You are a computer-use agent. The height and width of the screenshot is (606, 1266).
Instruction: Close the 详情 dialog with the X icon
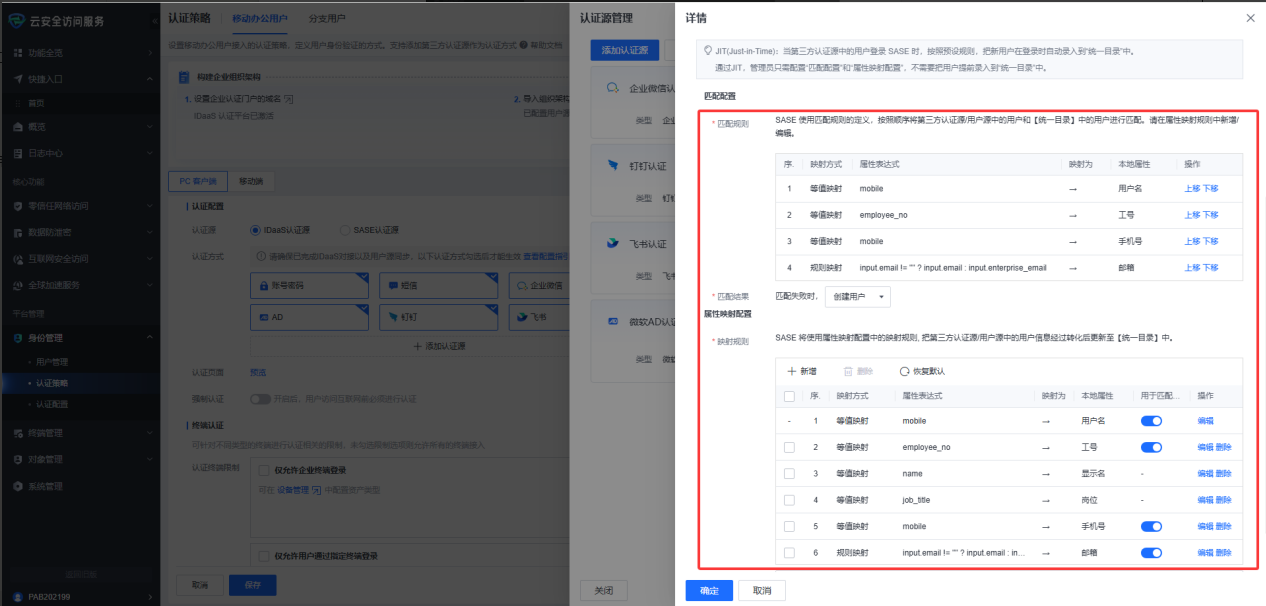[1250, 18]
